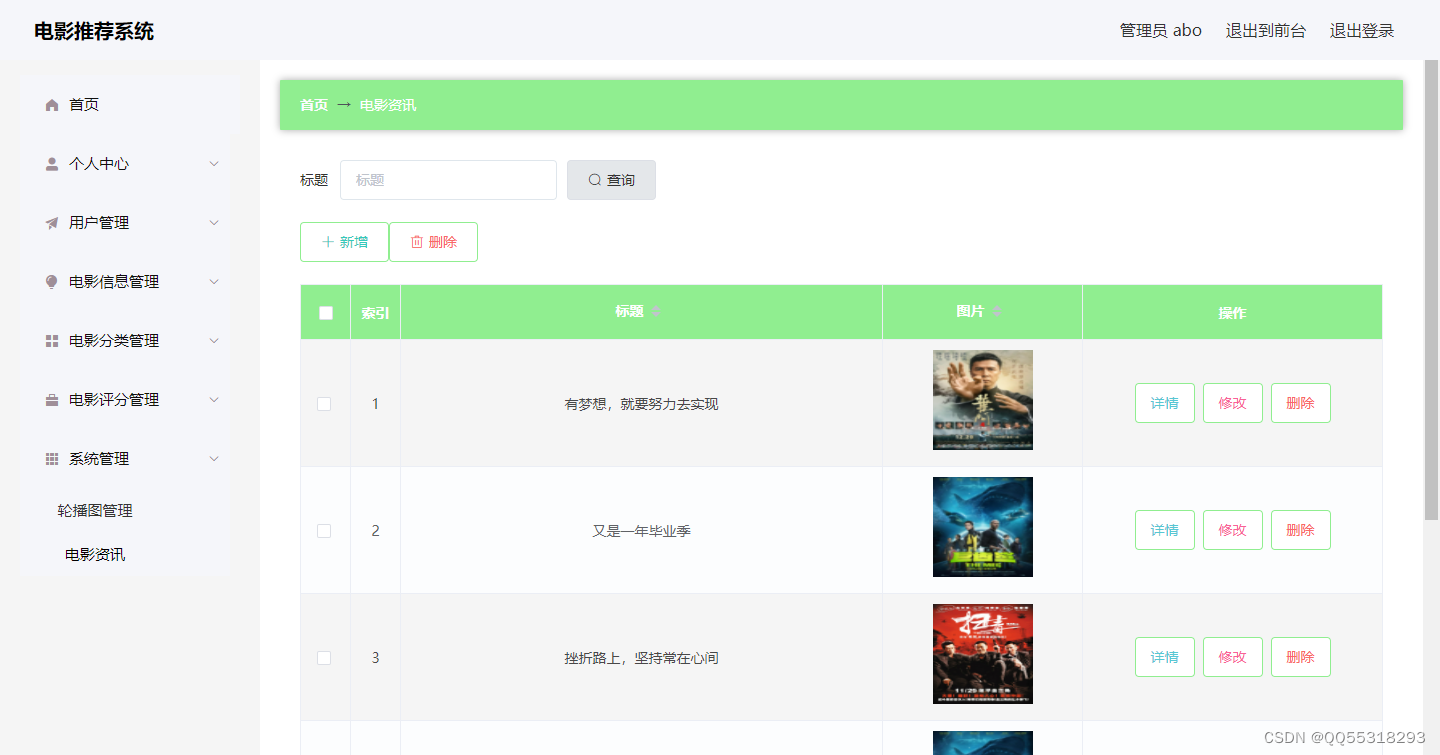
Task: Open the 用户管理 sidebar menu
Action: pos(130,223)
